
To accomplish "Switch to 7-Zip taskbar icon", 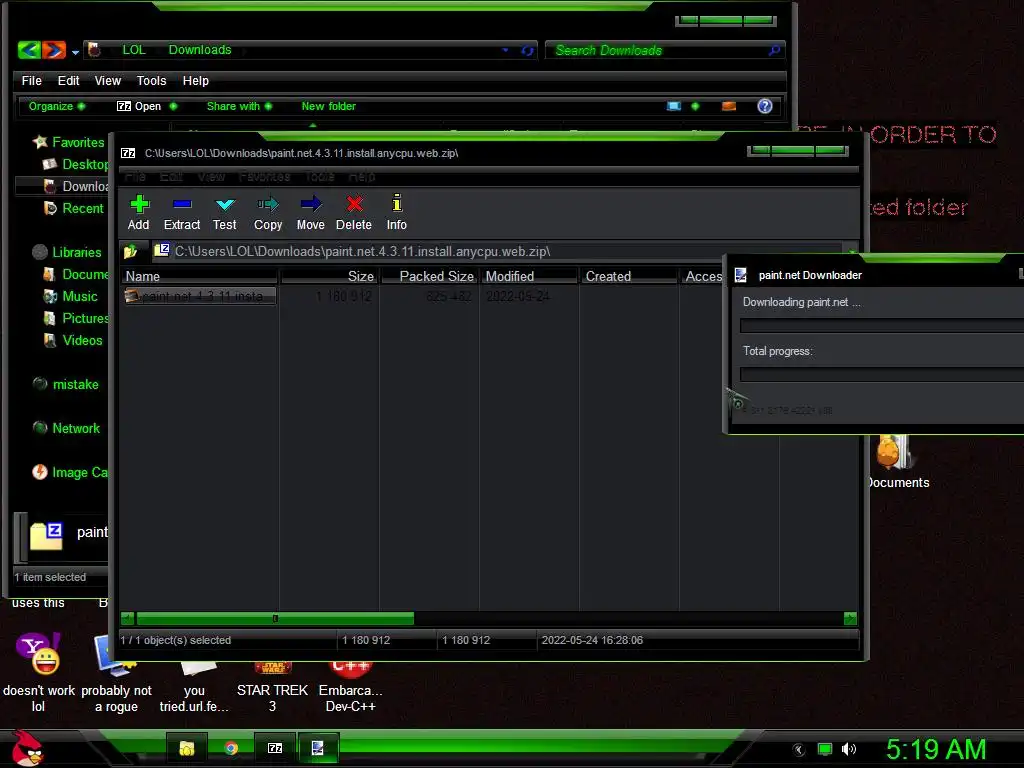I will coord(275,748).
